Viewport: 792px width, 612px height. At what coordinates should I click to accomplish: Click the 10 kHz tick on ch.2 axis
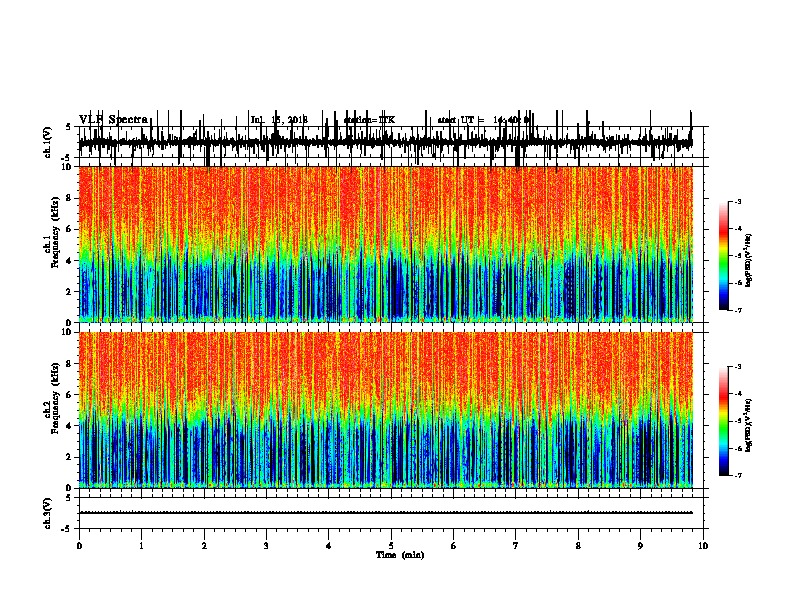(67, 332)
